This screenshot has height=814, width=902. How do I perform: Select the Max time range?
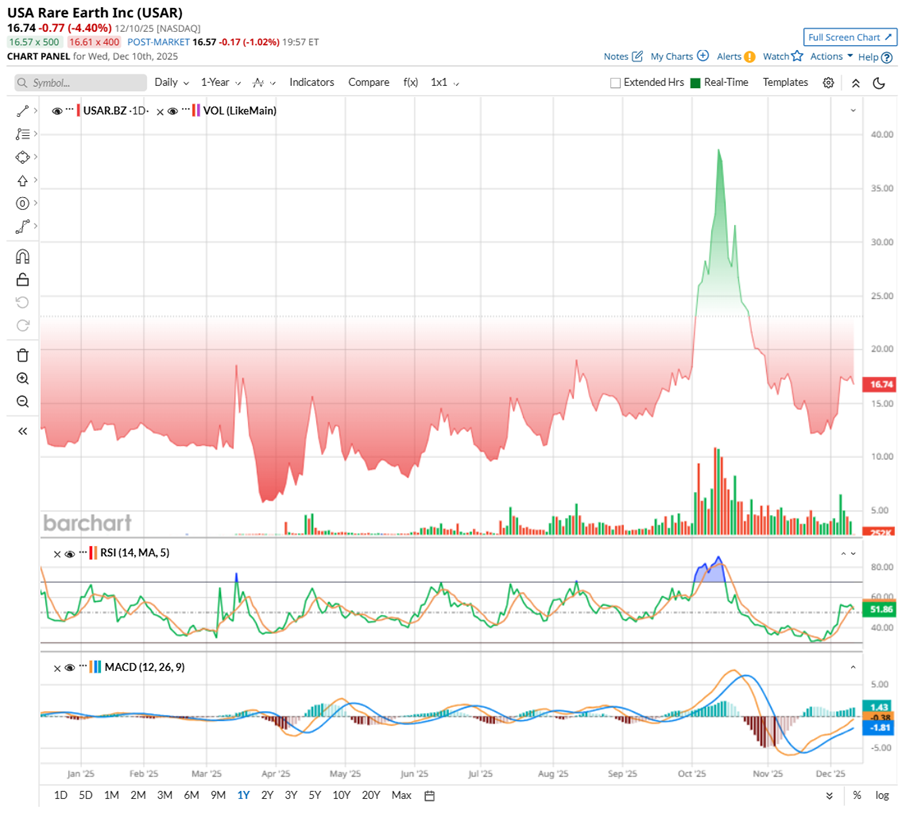click(401, 795)
